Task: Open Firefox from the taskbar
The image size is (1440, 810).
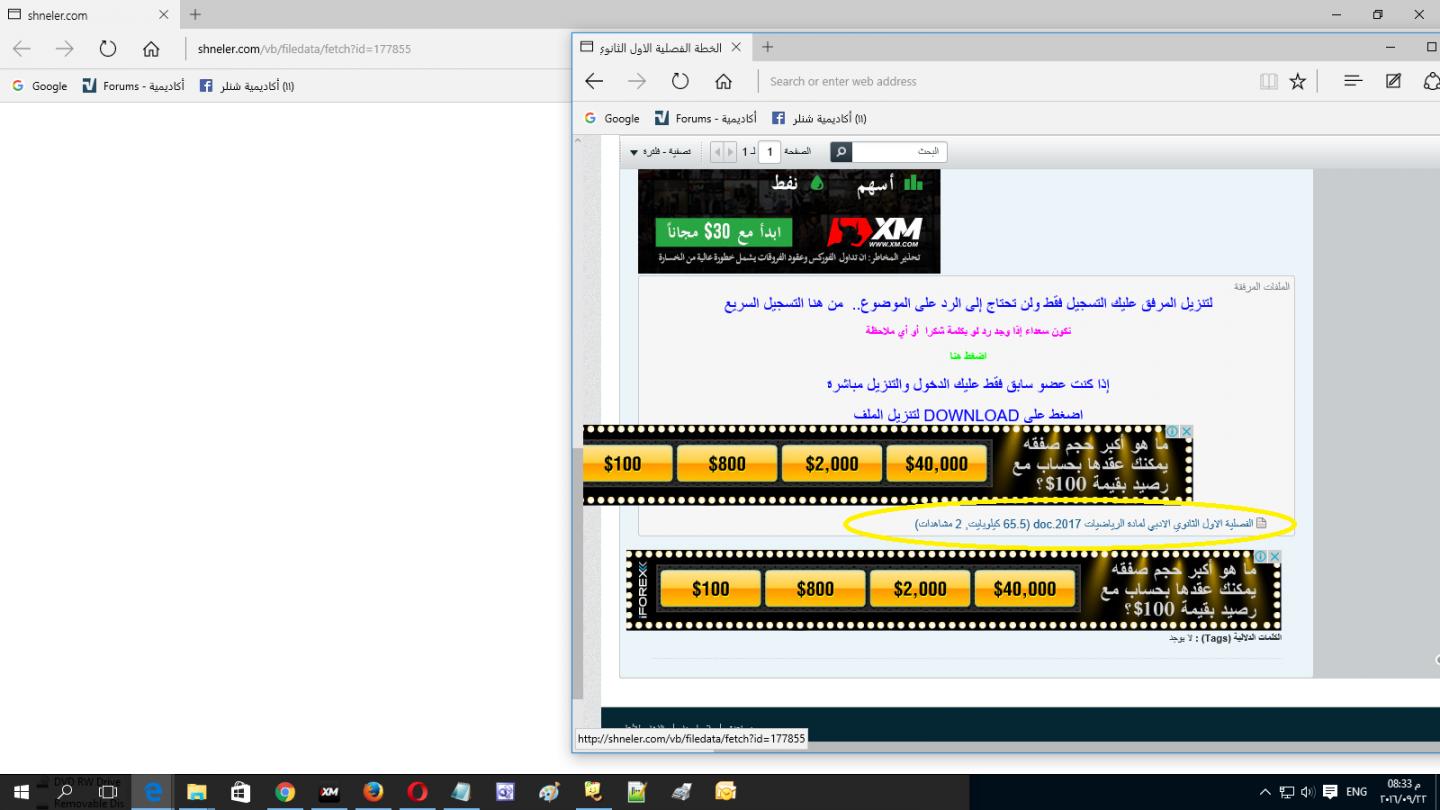Action: [x=373, y=792]
